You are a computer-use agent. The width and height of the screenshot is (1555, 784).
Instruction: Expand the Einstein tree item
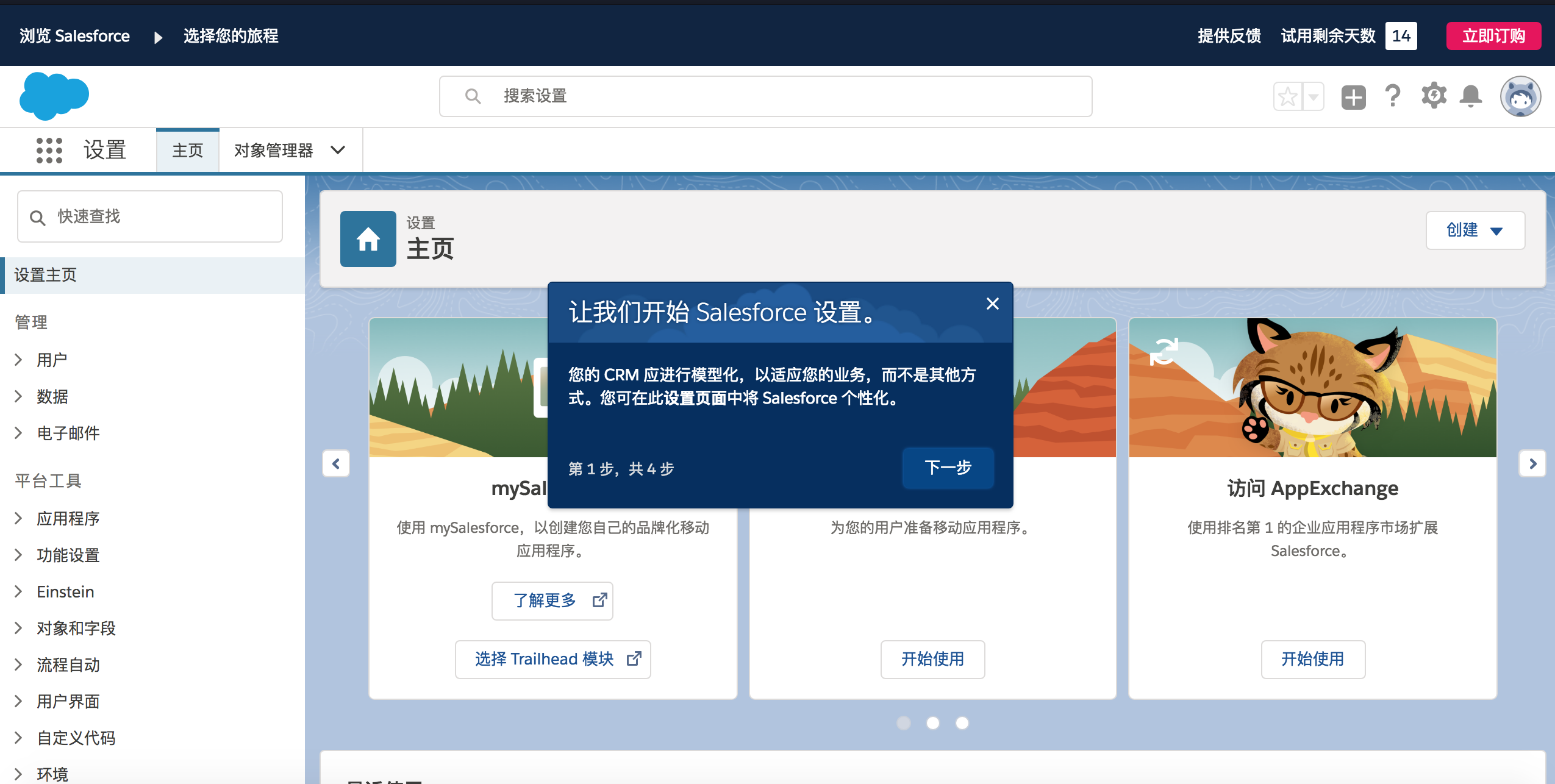(18, 591)
